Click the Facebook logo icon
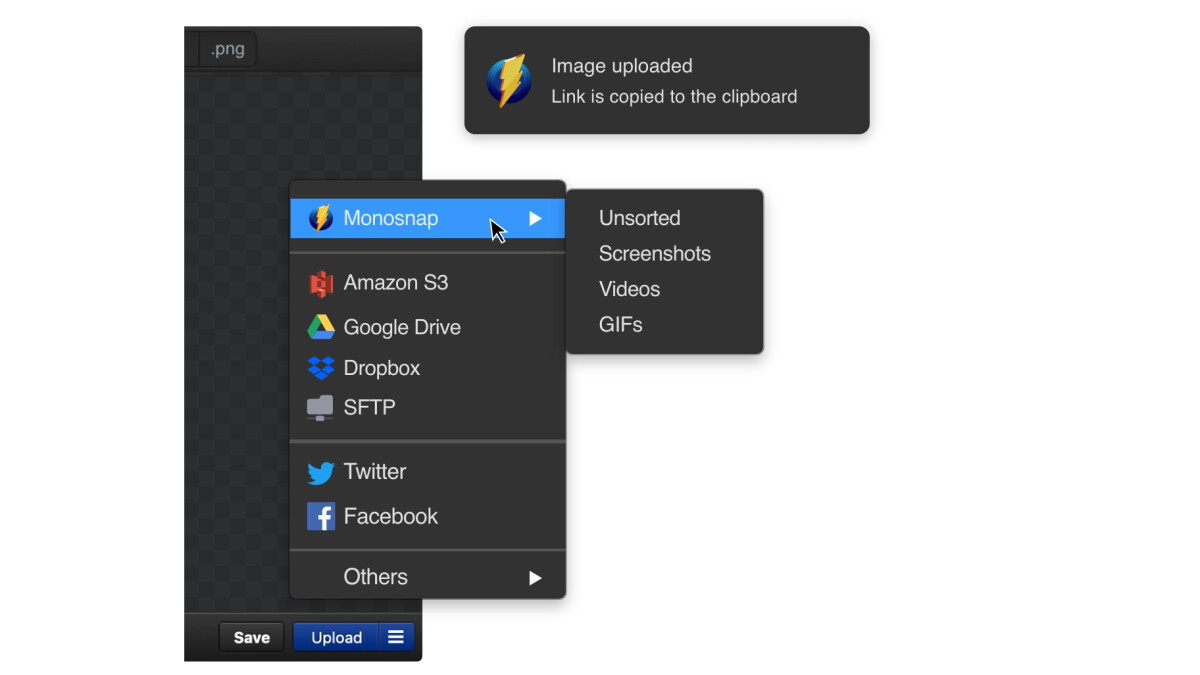 tap(320, 516)
